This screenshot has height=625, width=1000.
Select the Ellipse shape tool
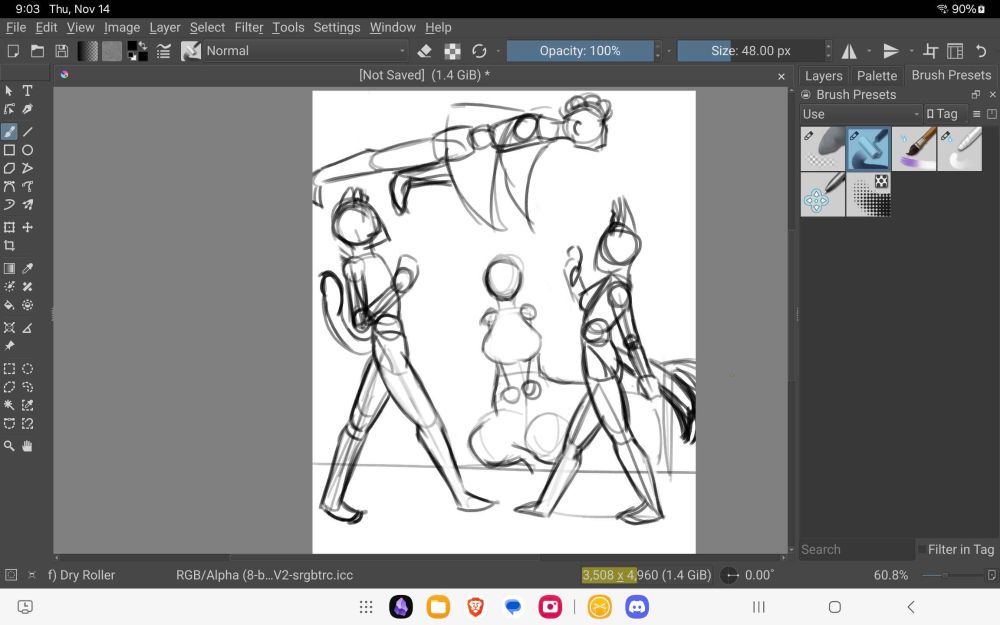point(28,150)
